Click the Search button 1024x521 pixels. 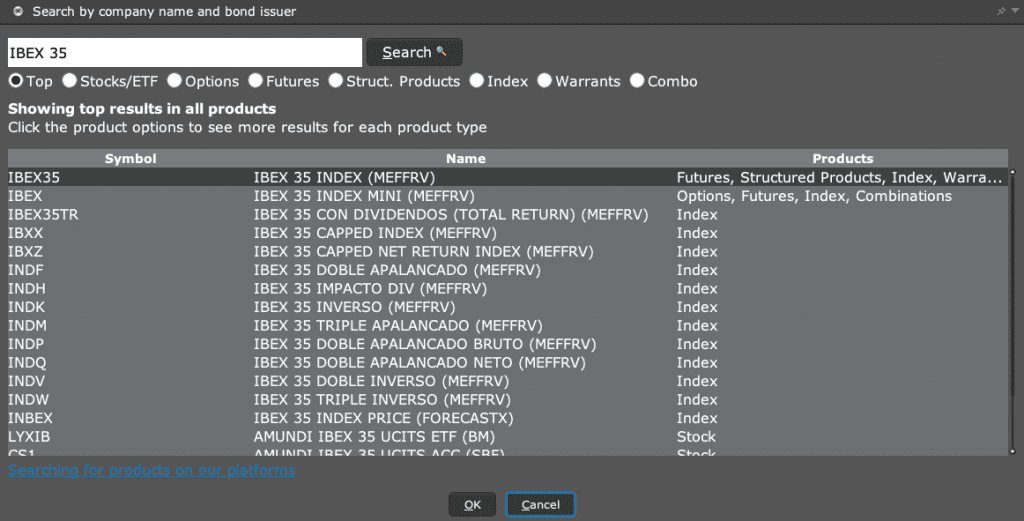414,52
